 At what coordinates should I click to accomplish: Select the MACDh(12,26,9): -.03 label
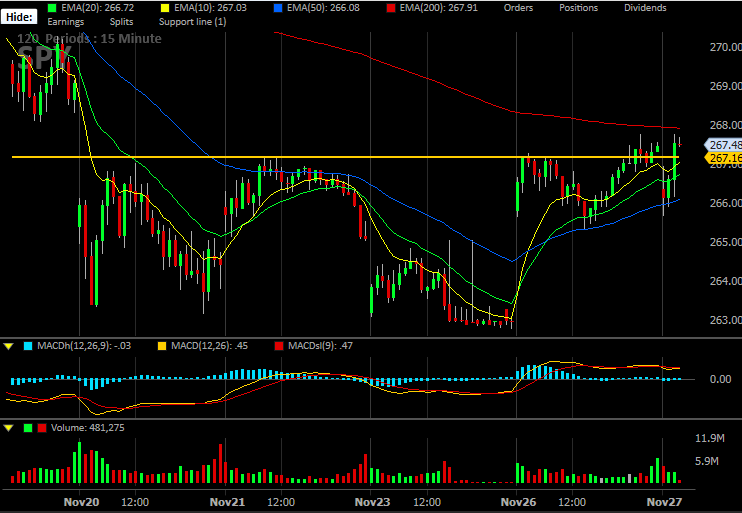coord(84,346)
